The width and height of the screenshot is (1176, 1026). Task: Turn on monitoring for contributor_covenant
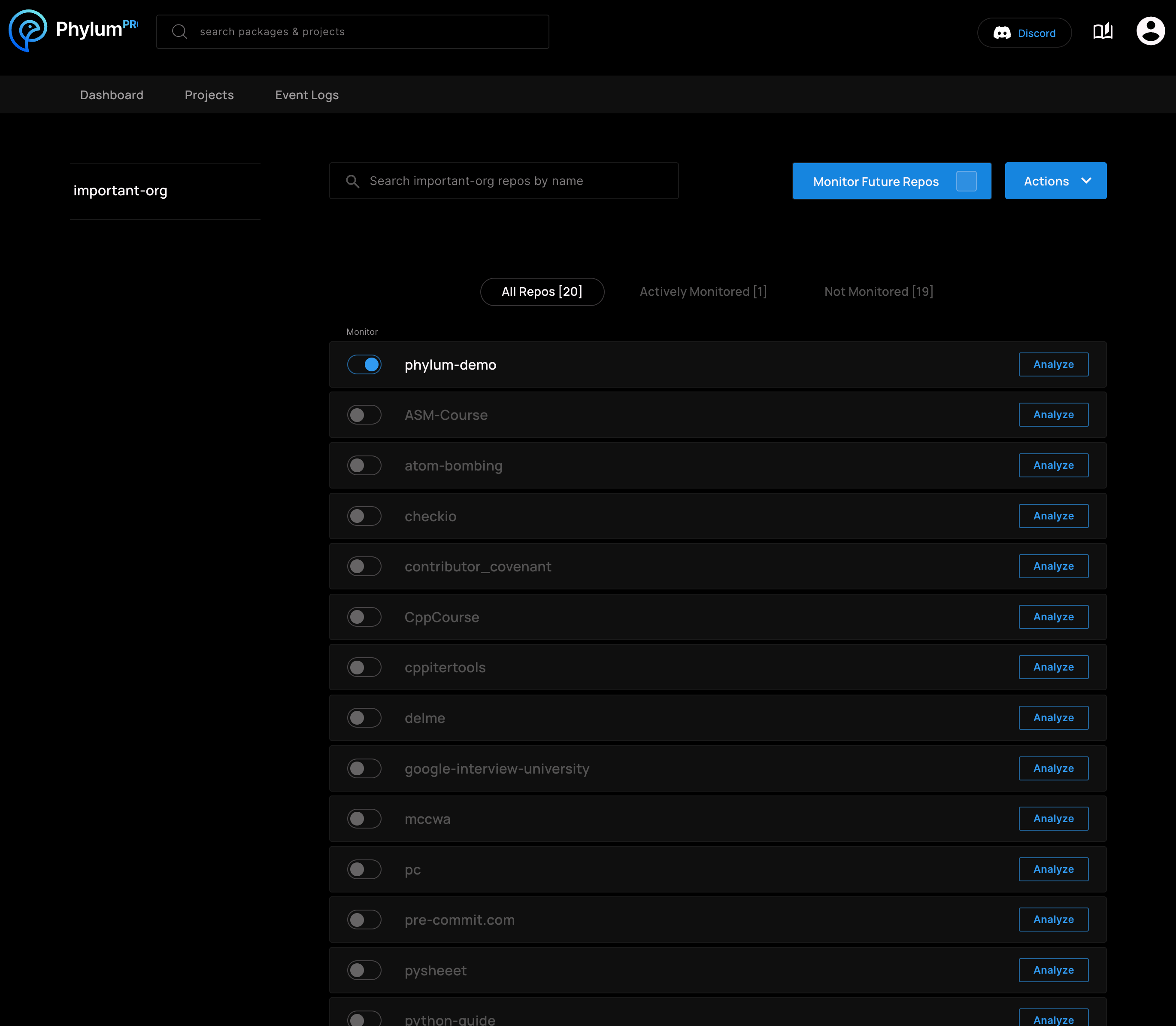click(x=364, y=566)
